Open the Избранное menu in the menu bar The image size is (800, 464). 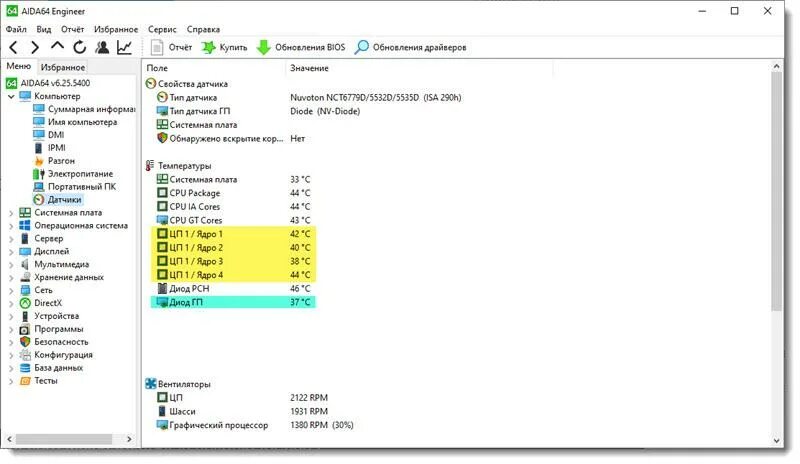click(116, 29)
